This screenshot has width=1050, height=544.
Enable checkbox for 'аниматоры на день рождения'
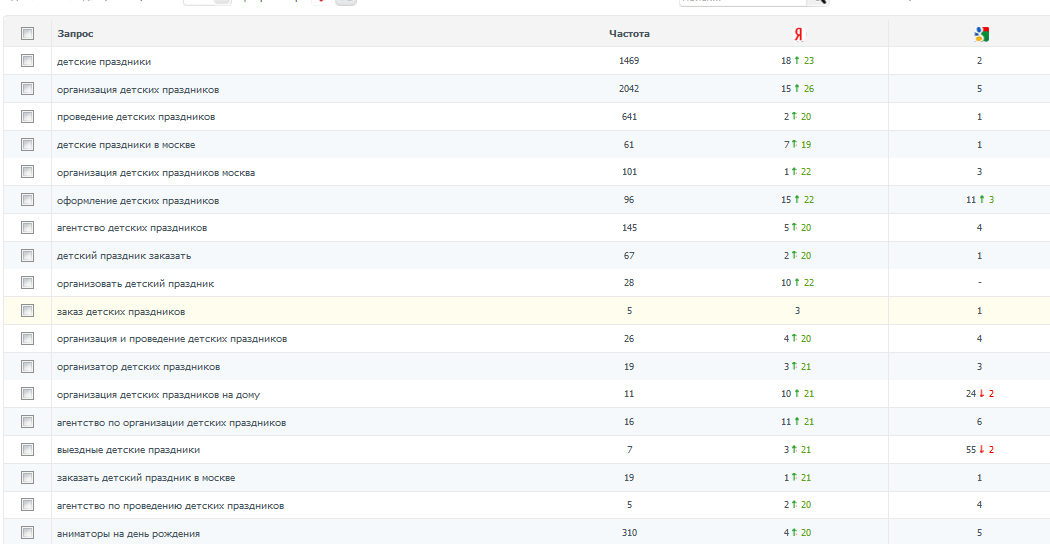[28, 533]
